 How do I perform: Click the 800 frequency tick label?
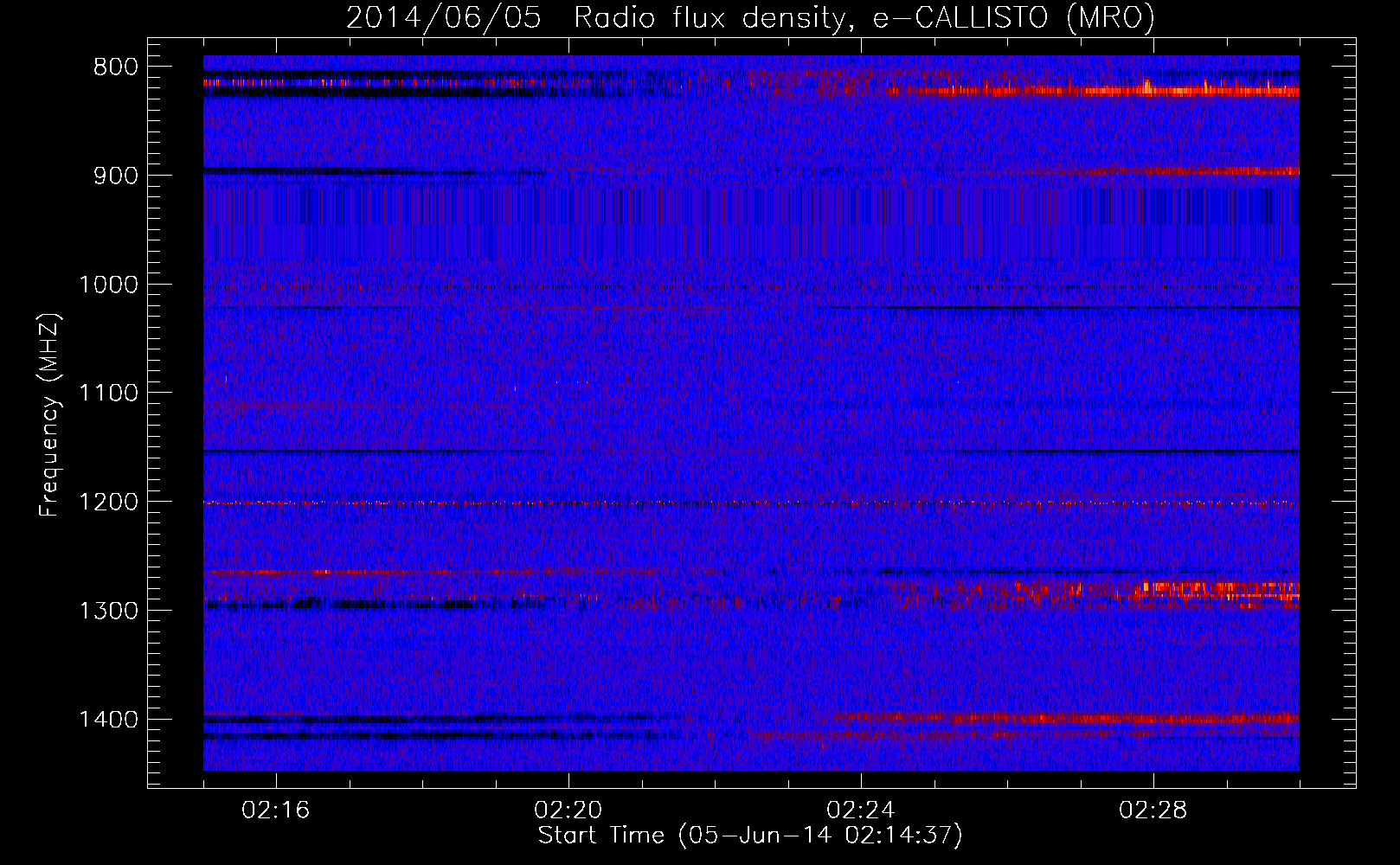click(x=115, y=67)
